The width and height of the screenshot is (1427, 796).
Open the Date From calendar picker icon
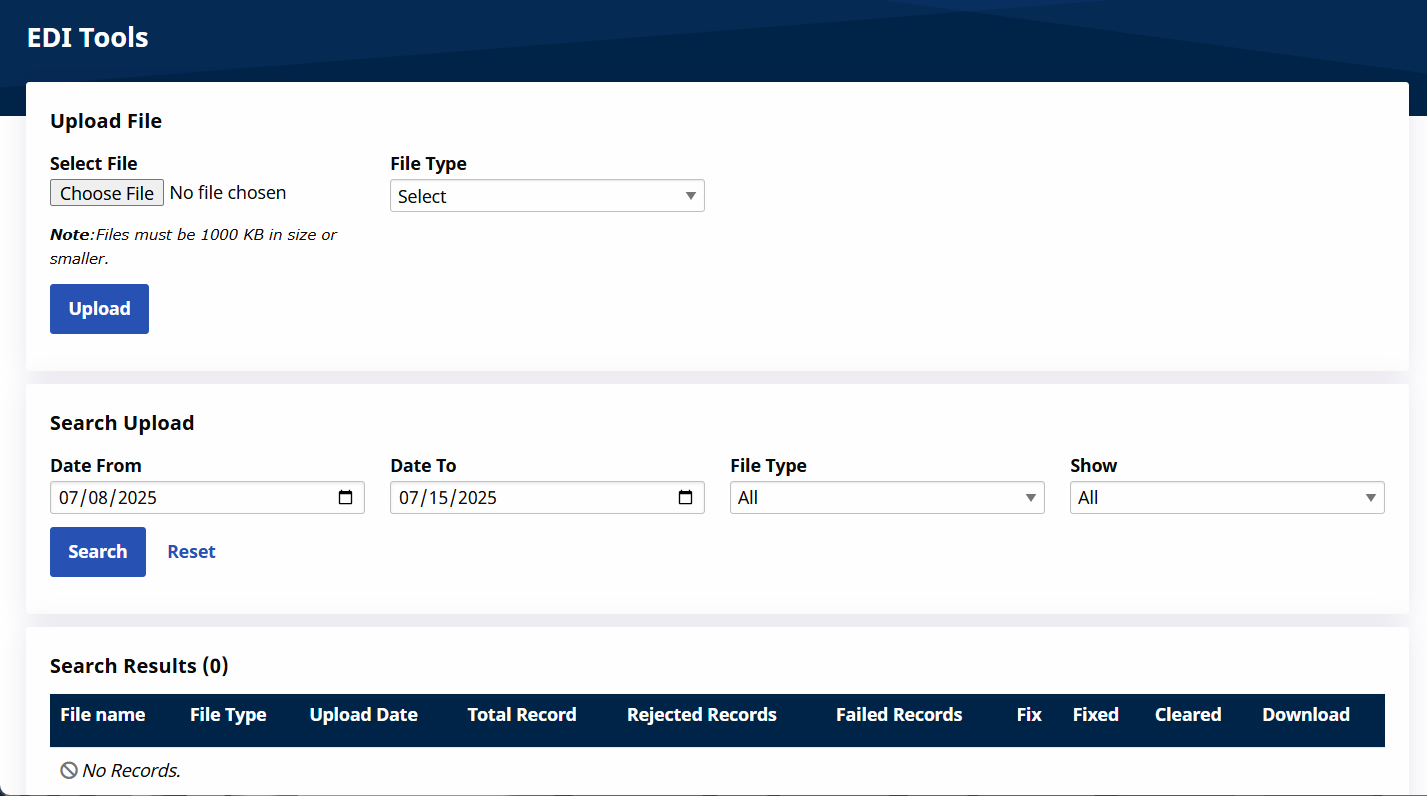tap(346, 498)
